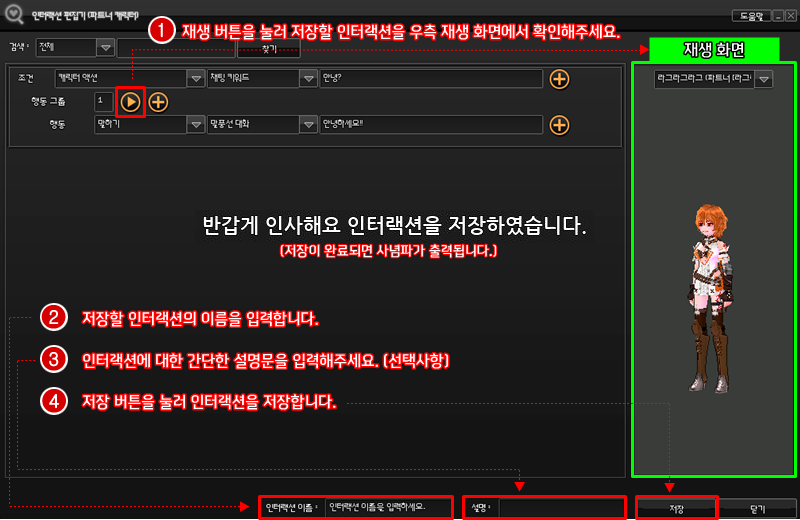Click the plus icon next to play button
The image size is (800, 520).
[158, 101]
